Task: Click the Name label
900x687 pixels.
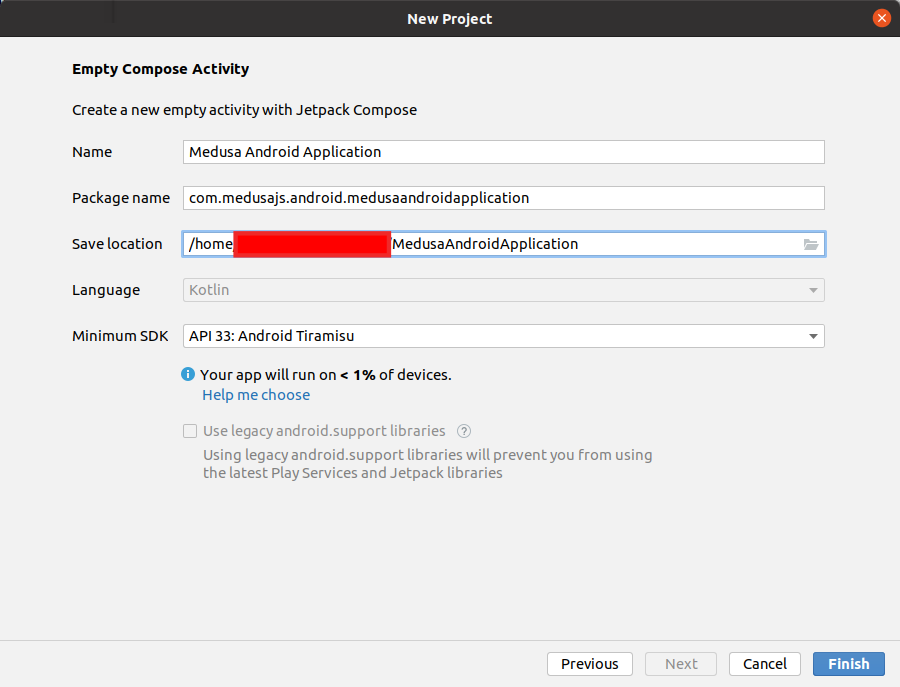Action: (x=92, y=152)
